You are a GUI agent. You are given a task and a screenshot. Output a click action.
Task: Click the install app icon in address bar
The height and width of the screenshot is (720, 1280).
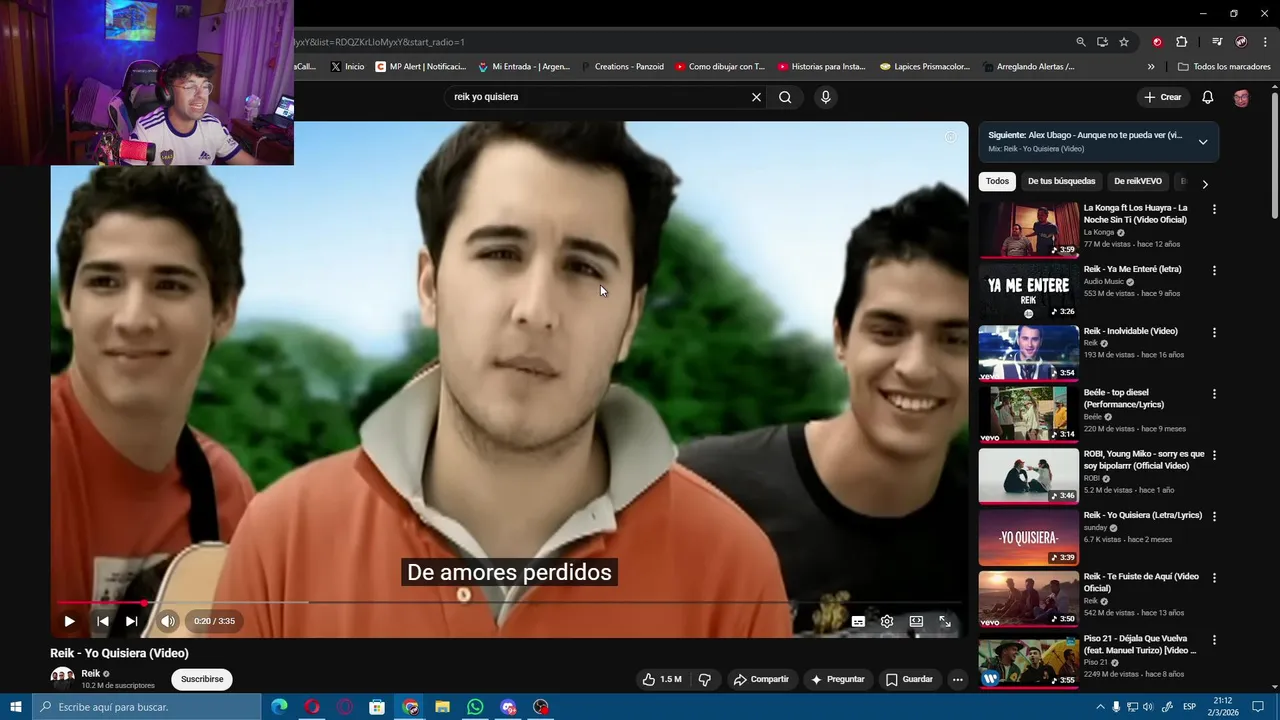1102,42
